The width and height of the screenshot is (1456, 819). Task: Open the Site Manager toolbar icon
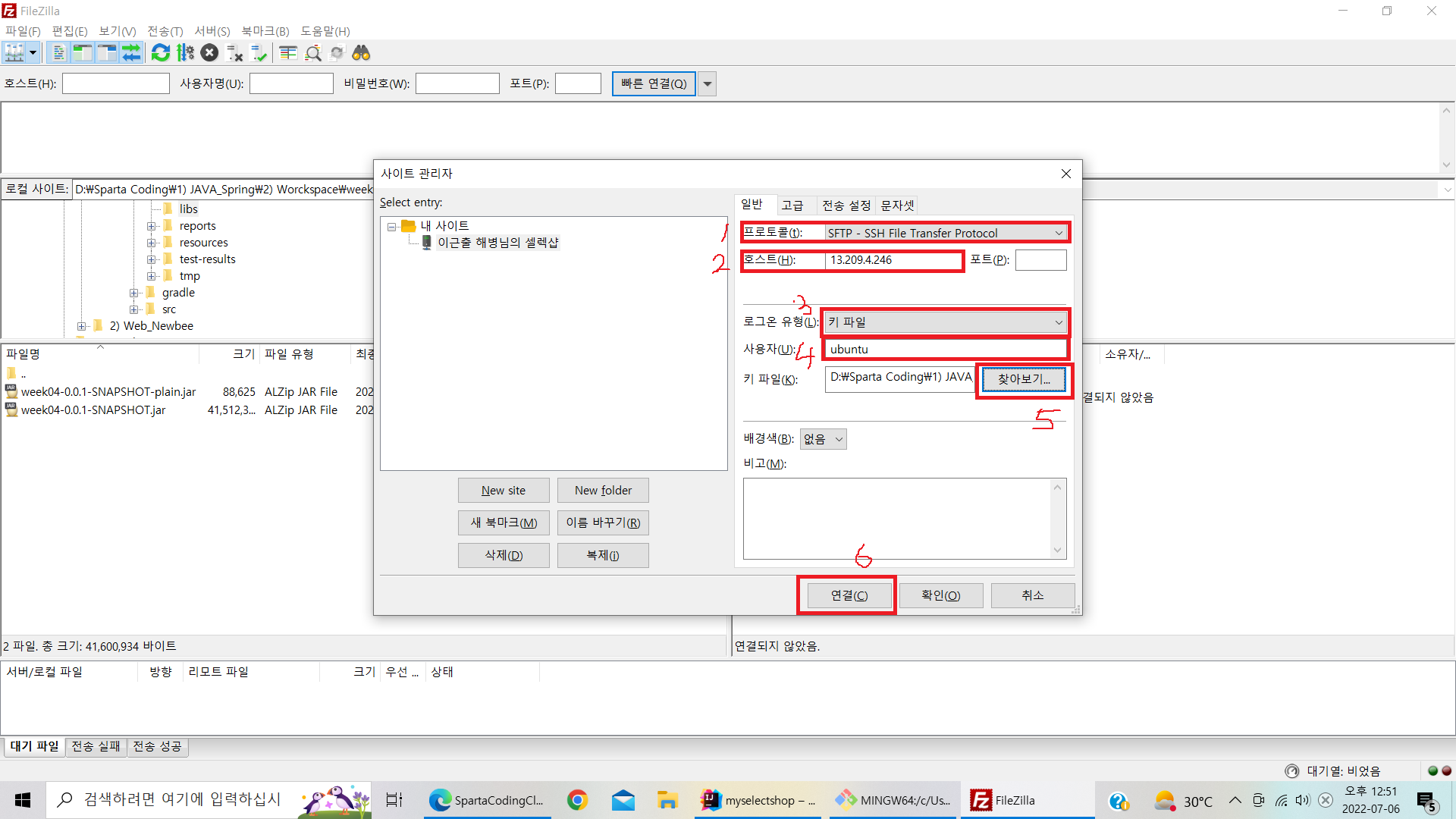tap(14, 52)
